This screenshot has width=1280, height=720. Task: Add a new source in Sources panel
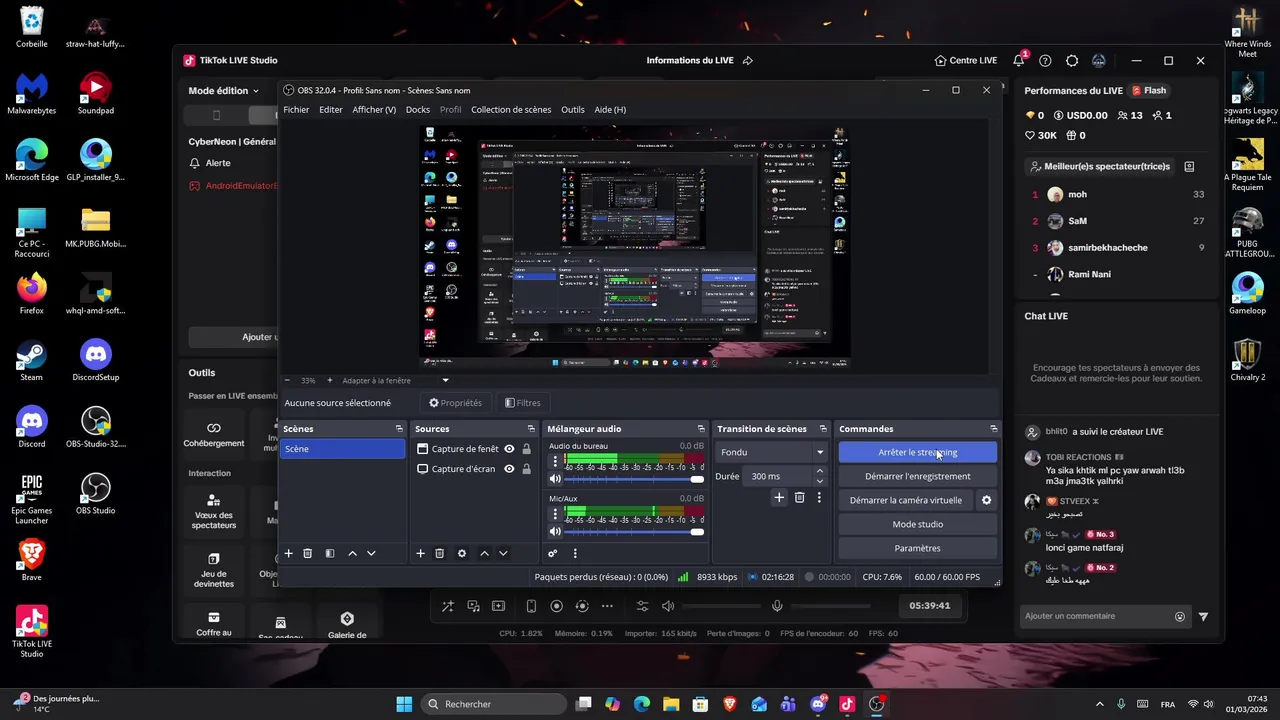click(420, 553)
